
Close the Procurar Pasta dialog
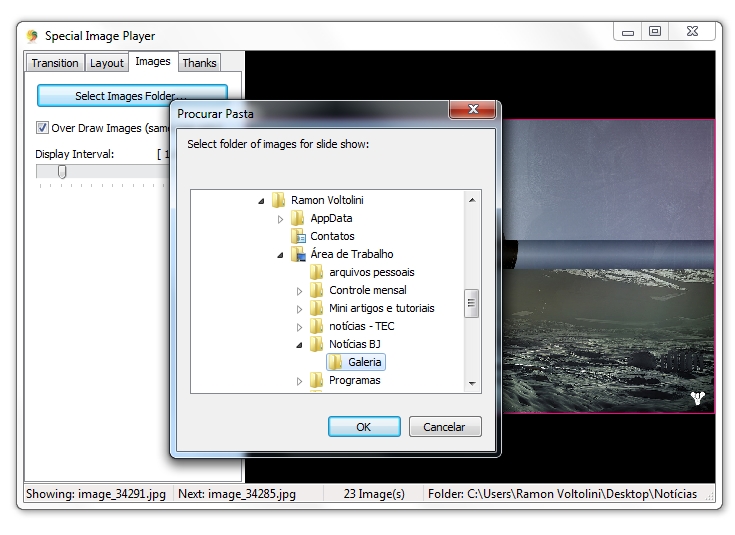click(x=472, y=110)
